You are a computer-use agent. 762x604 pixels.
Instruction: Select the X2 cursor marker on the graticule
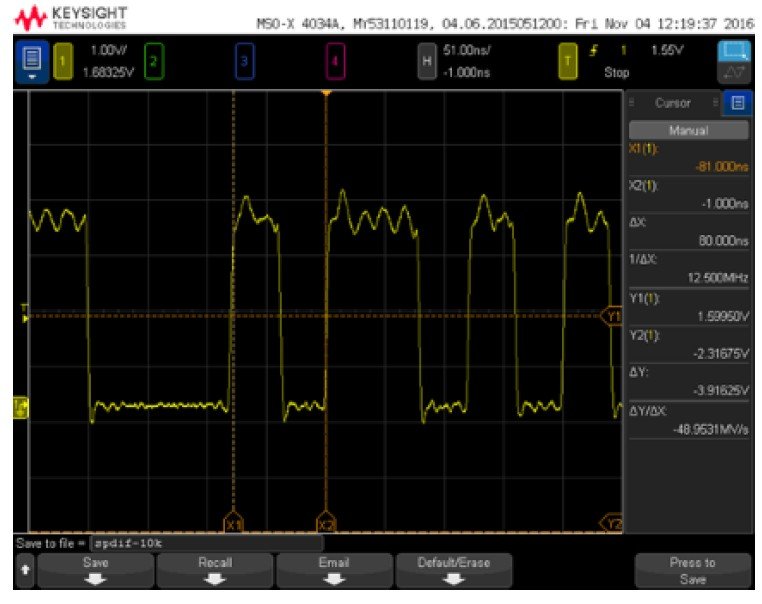click(326, 524)
